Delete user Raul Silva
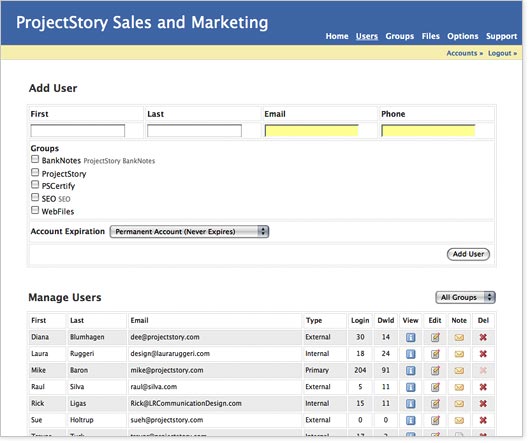The image size is (529, 443). [x=483, y=387]
